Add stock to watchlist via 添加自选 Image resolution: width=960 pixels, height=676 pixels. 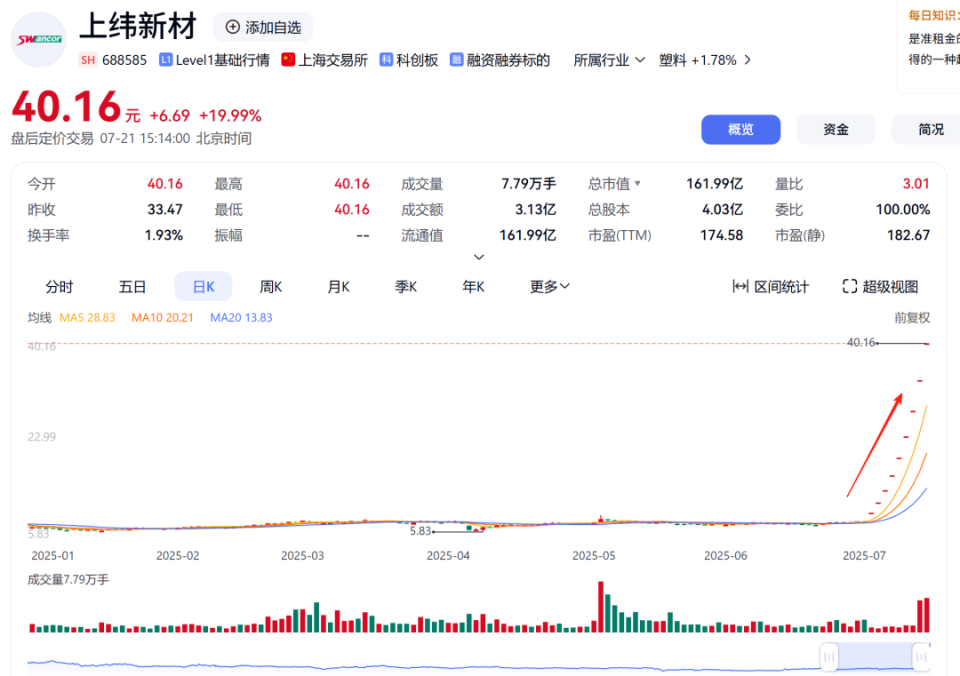point(263,28)
